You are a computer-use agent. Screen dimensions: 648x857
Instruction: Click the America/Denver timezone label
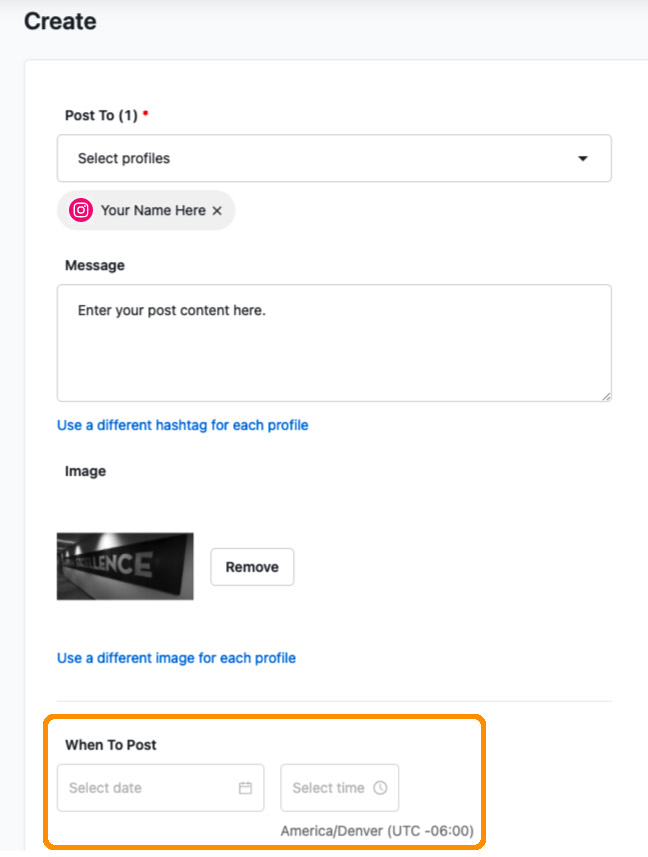[x=377, y=831]
